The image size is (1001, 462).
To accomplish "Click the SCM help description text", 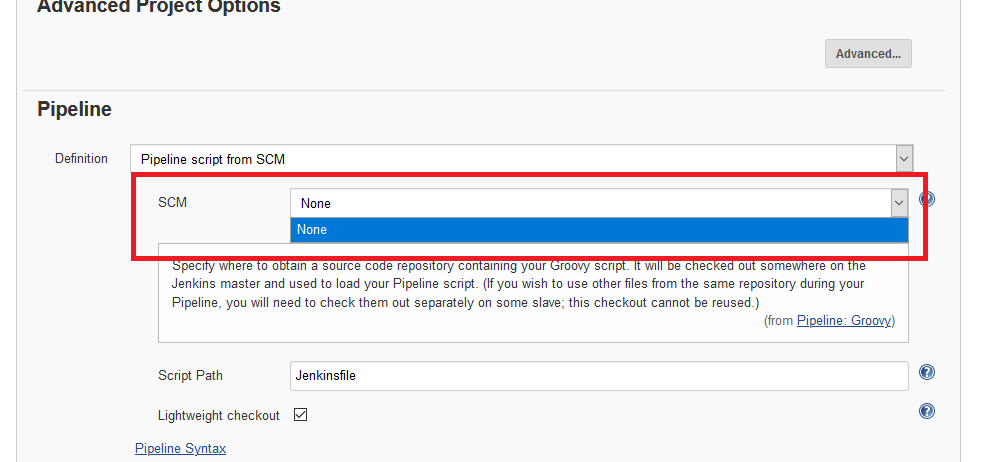I will pyautogui.click(x=520, y=284).
